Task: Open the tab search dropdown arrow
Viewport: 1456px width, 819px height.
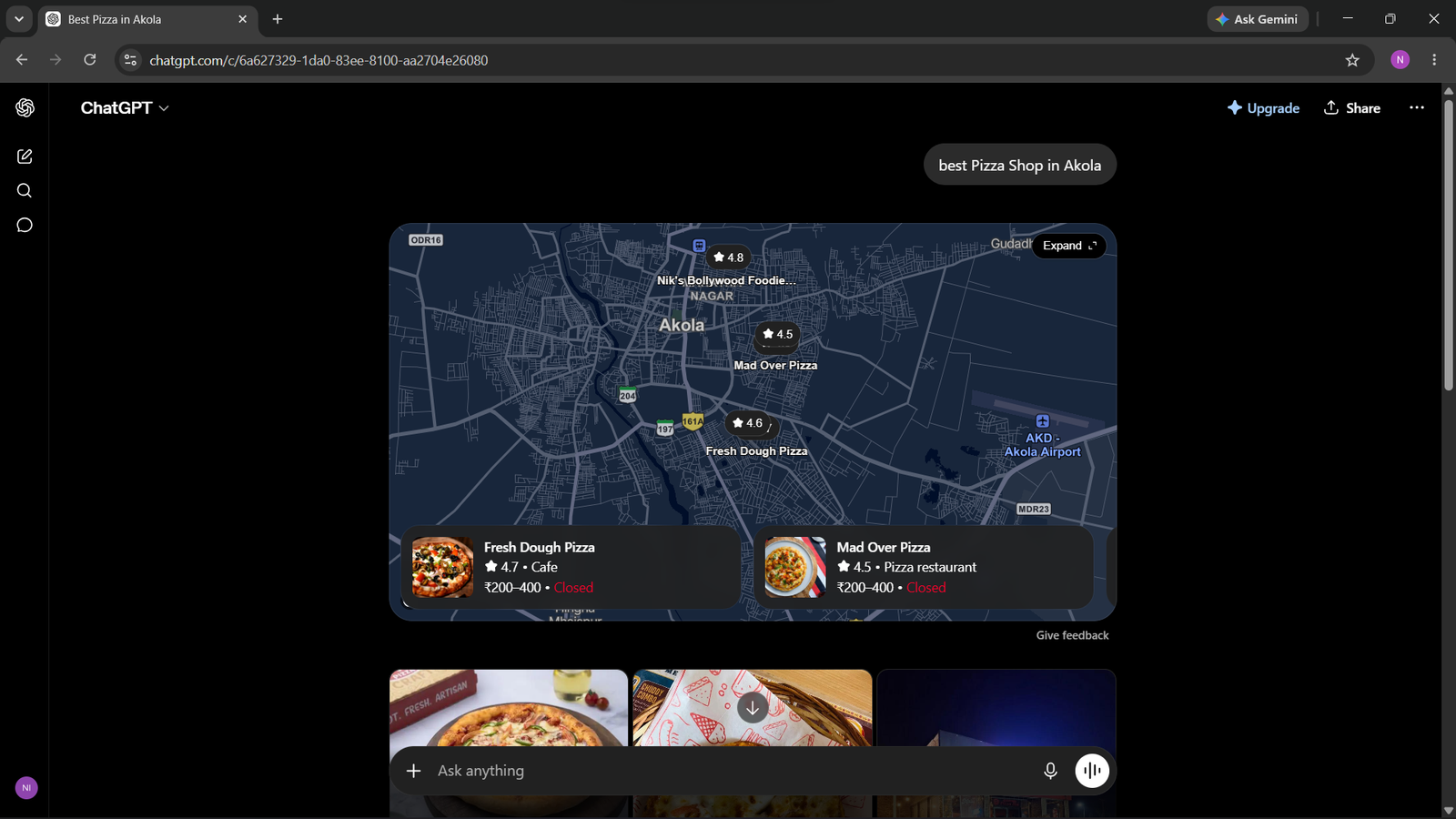Action: (x=19, y=19)
